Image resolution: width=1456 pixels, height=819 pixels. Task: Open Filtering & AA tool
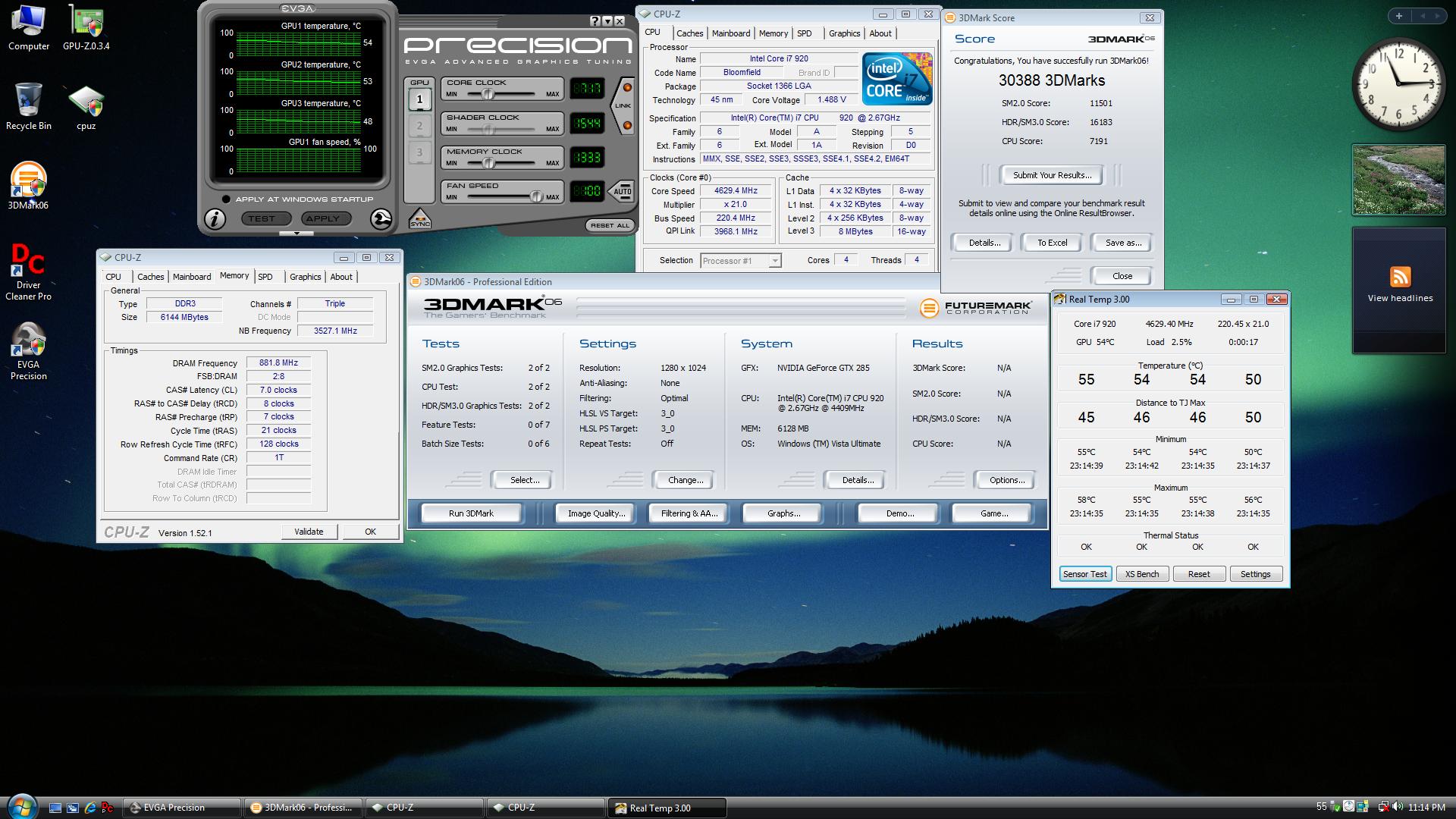coord(689,513)
